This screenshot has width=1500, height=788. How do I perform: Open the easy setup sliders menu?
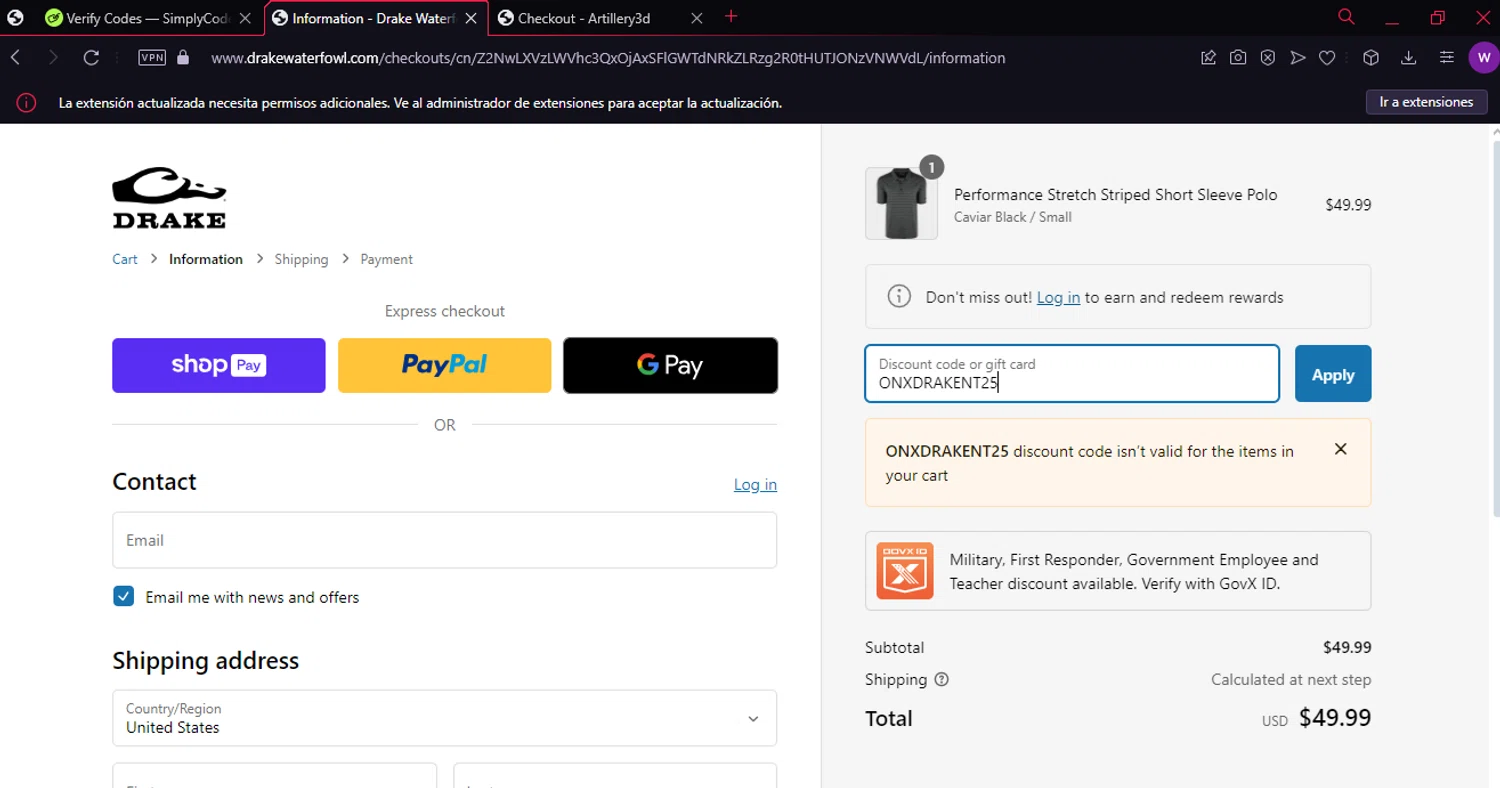1447,58
